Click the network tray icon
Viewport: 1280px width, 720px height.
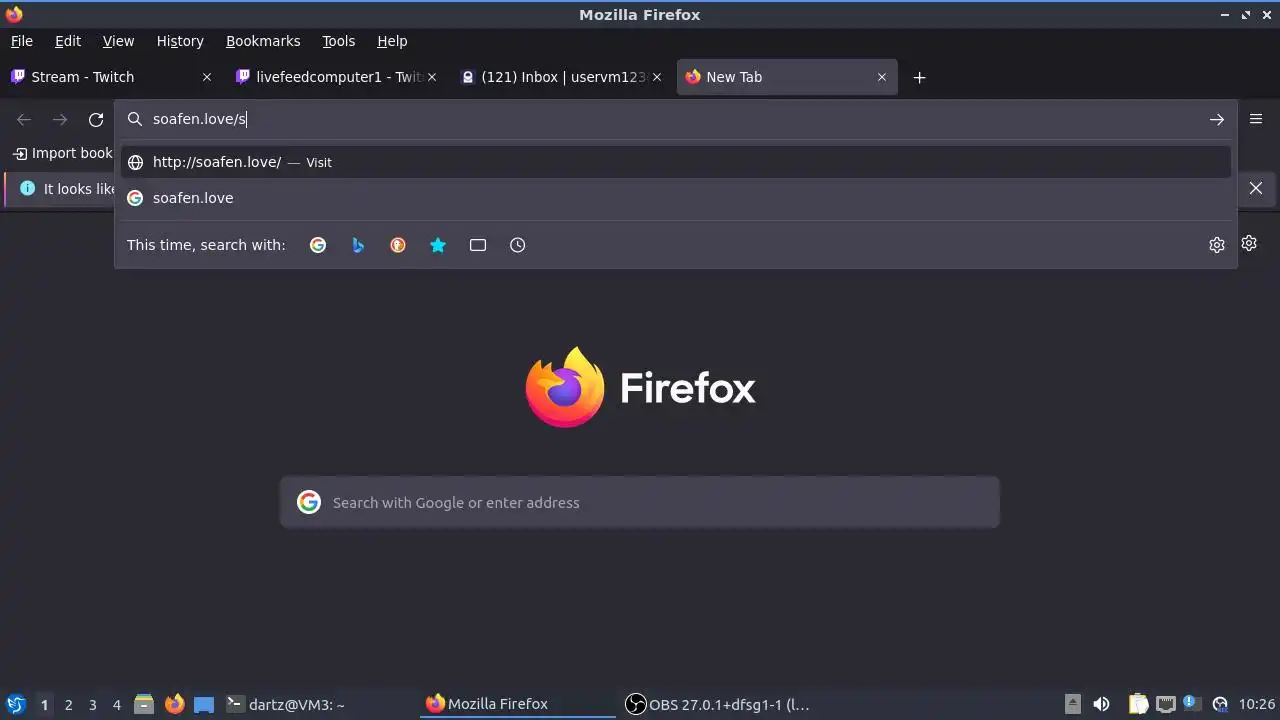coord(1165,704)
